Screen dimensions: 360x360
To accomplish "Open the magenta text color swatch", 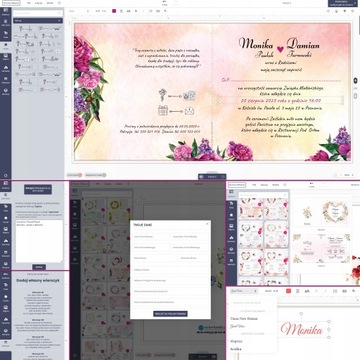I will (114, 11).
